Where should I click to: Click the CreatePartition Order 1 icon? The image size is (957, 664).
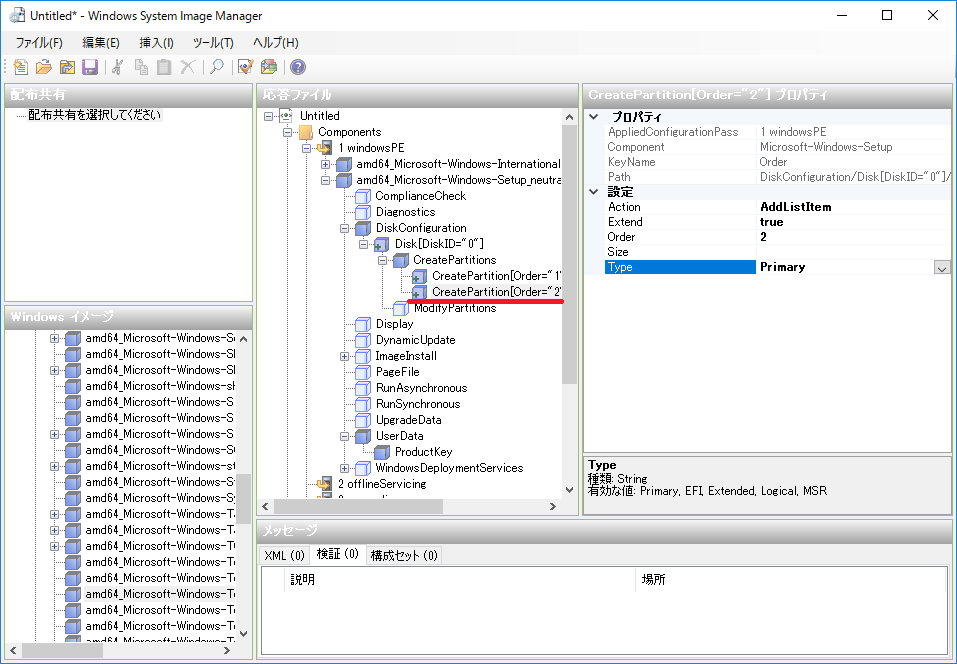pyautogui.click(x=419, y=276)
